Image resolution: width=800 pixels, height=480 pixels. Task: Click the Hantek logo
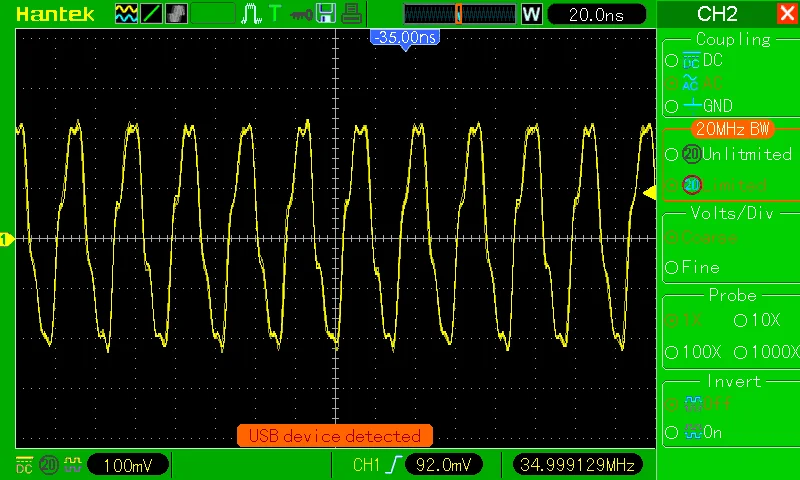(x=55, y=14)
